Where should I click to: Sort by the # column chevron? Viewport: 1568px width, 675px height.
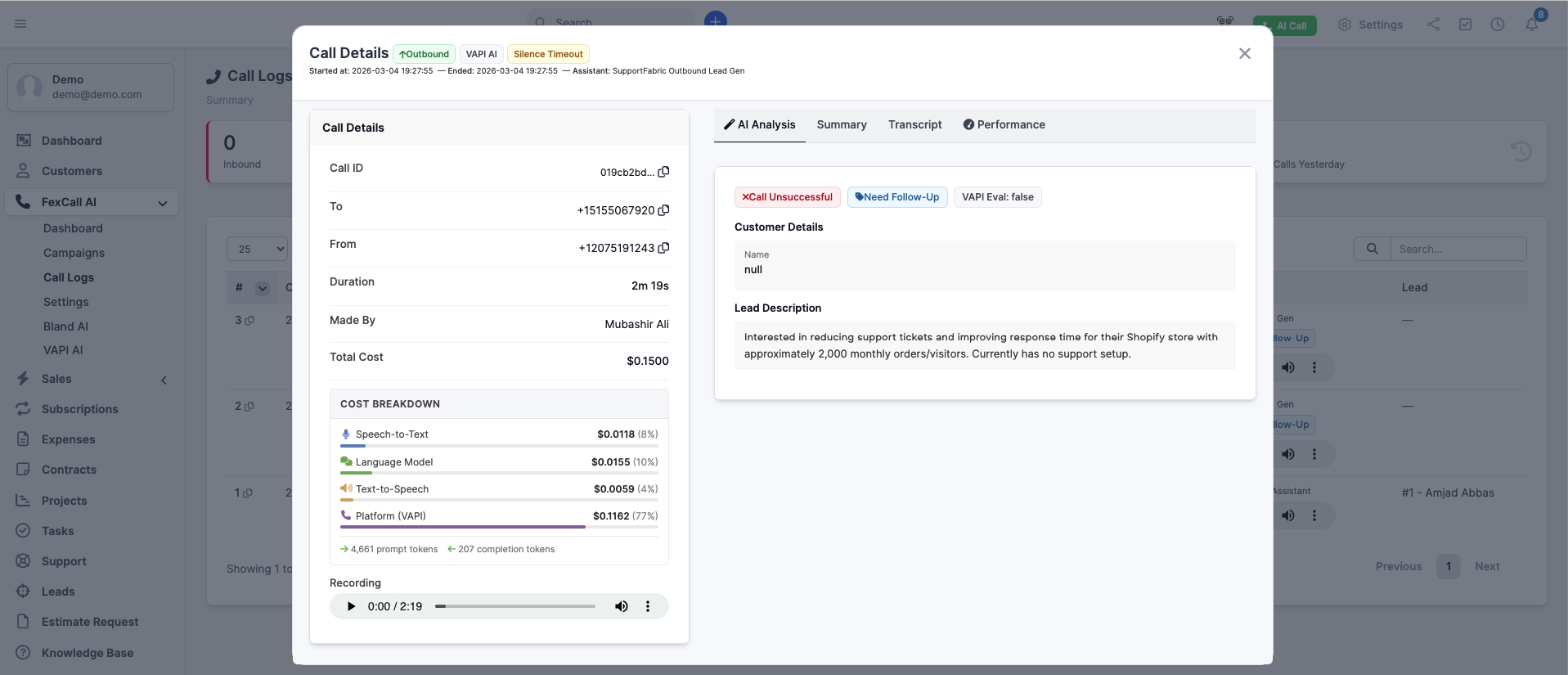point(263,288)
